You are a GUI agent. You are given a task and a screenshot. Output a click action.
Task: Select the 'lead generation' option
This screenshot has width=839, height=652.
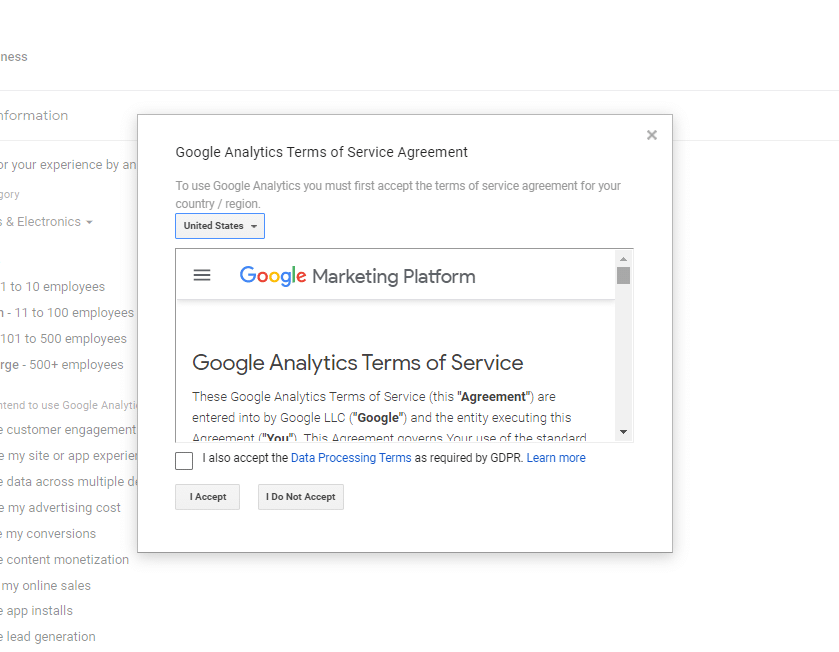(48, 636)
